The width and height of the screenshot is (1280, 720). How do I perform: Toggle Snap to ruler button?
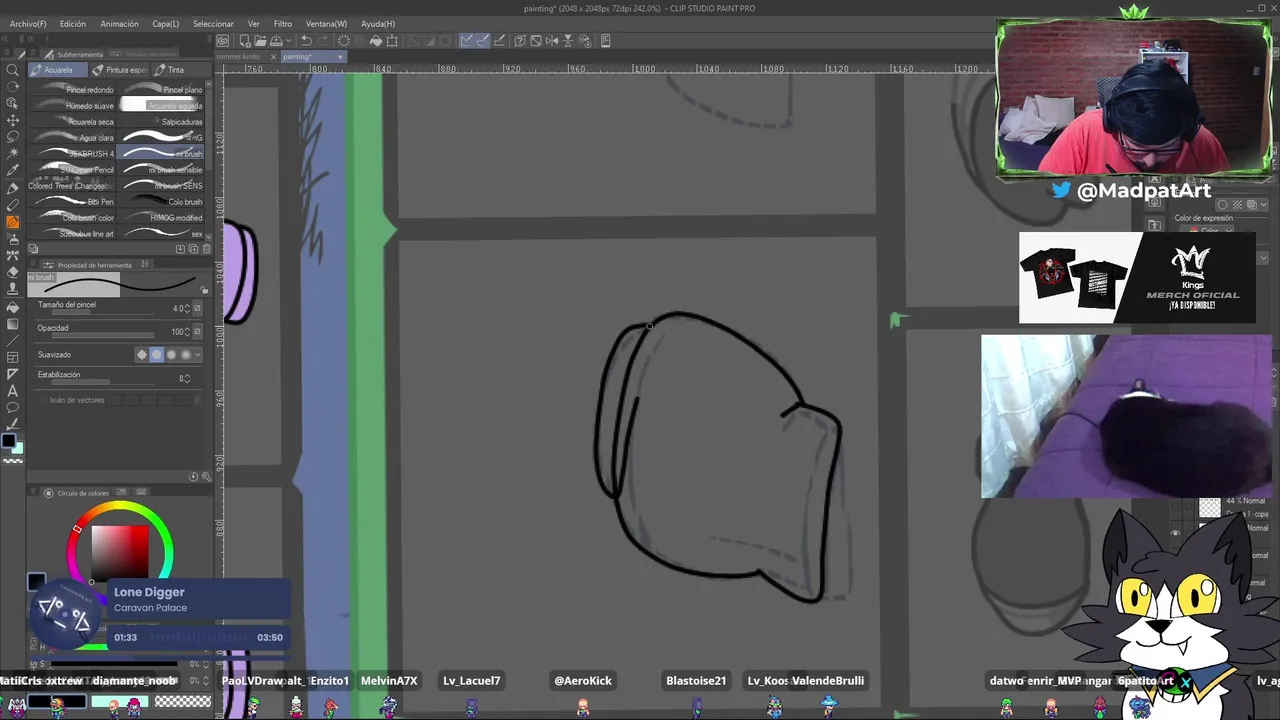pos(467,41)
